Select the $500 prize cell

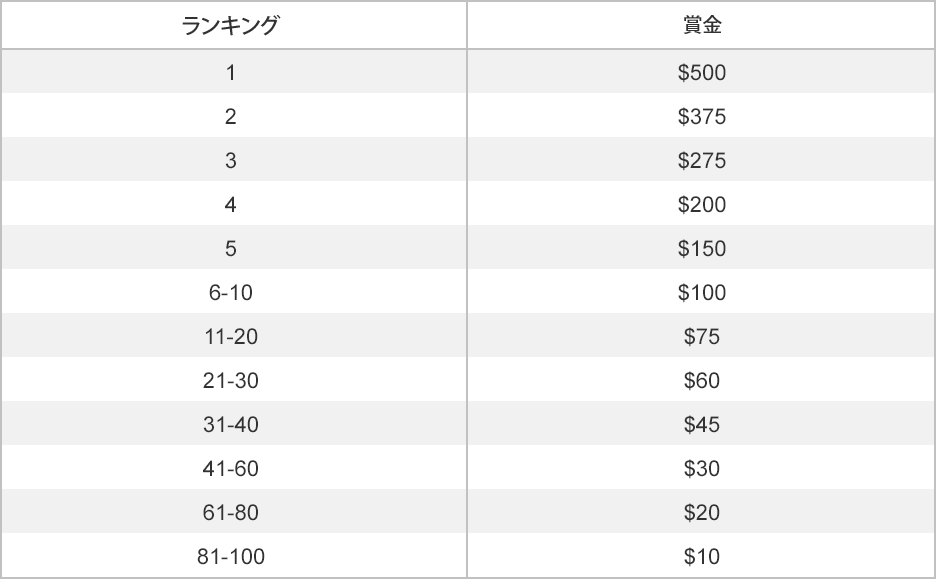point(702,72)
